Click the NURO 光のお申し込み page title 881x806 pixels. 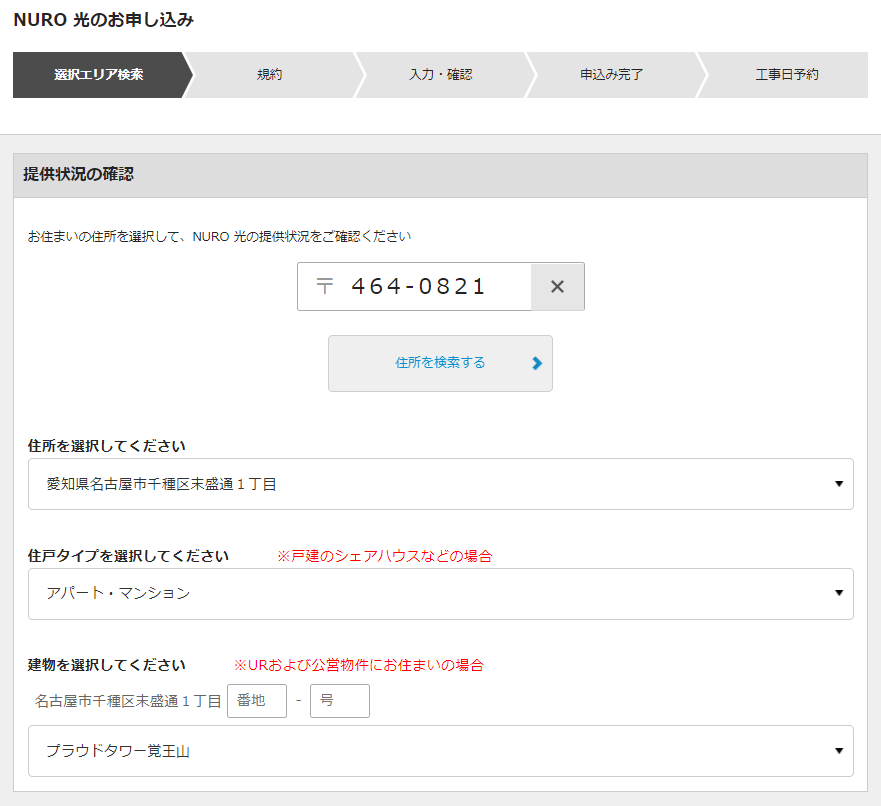pyautogui.click(x=104, y=20)
